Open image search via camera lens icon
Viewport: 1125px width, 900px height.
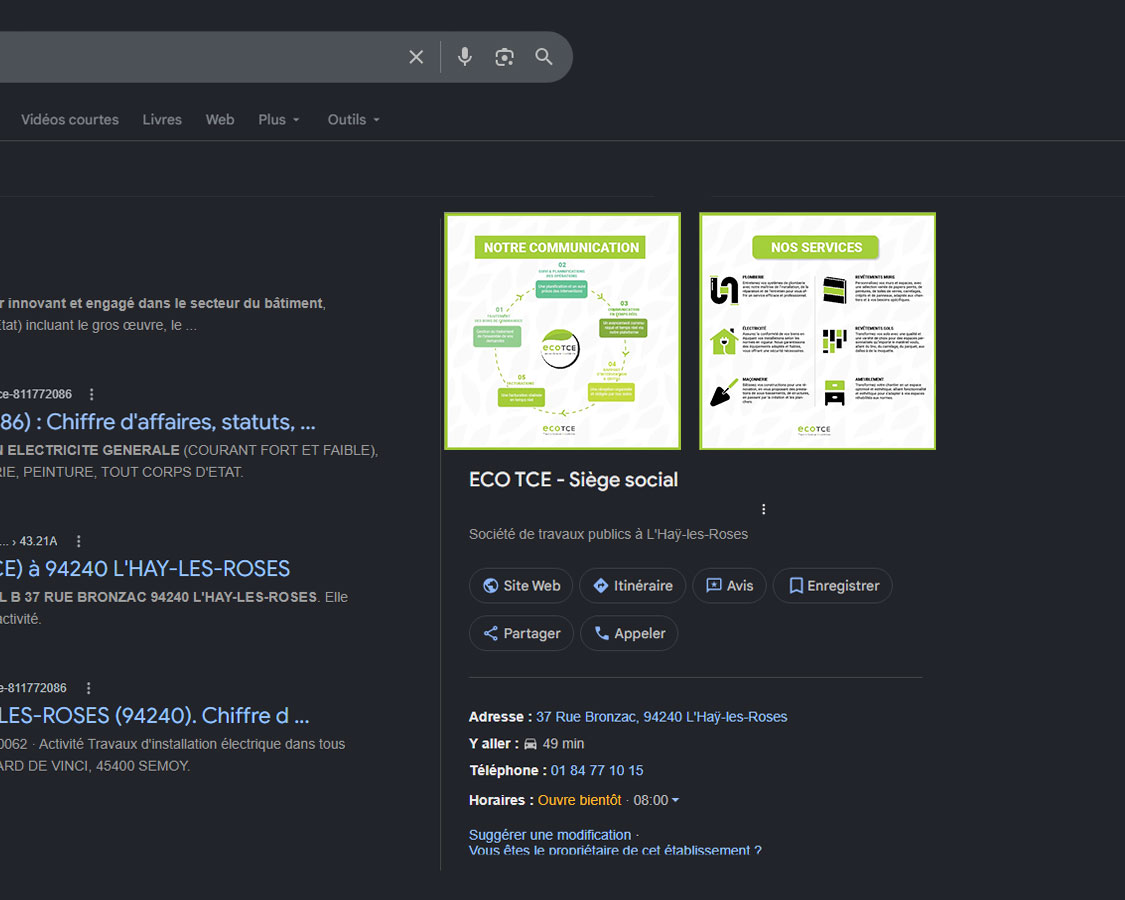click(504, 57)
